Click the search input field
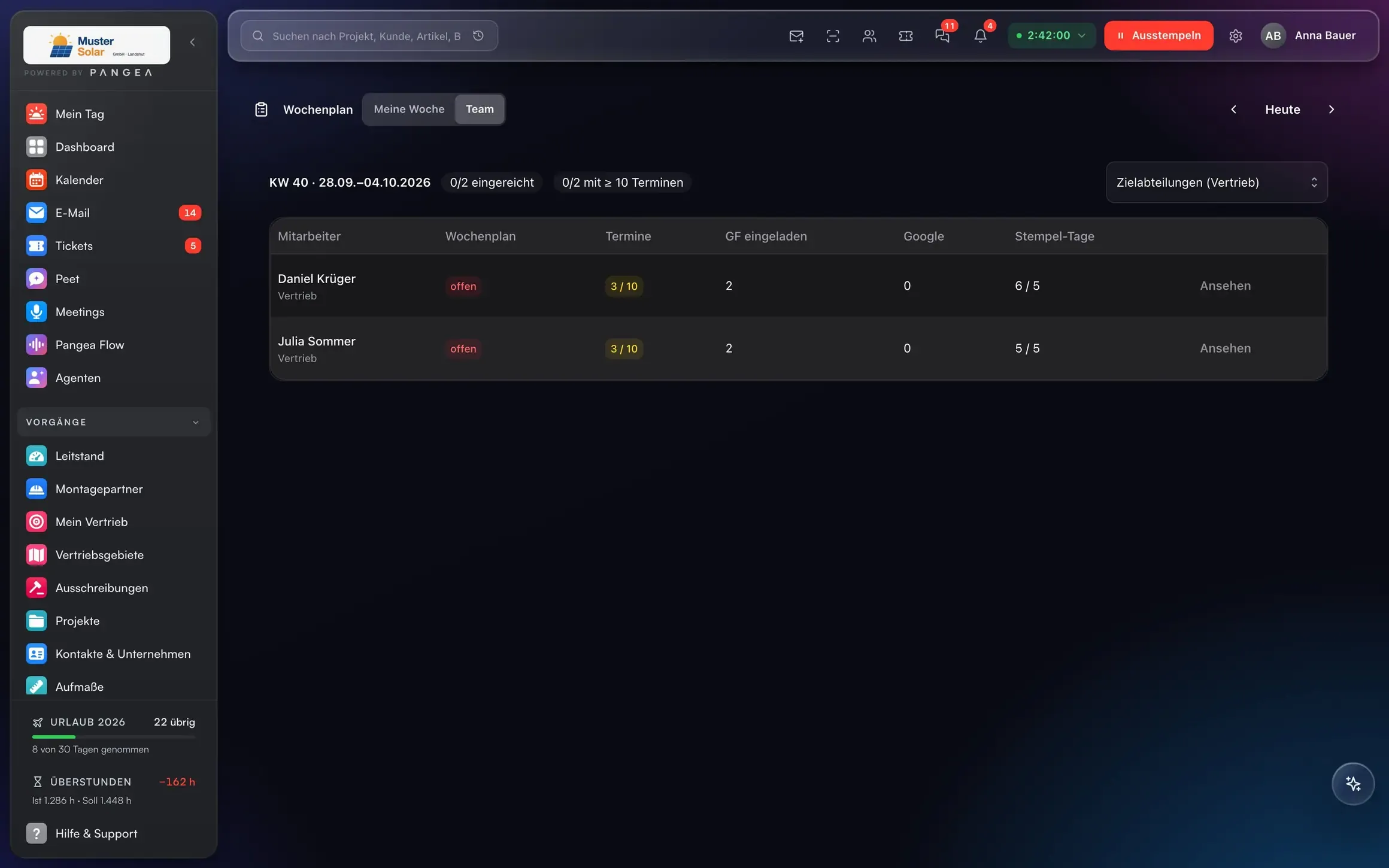 point(369,36)
